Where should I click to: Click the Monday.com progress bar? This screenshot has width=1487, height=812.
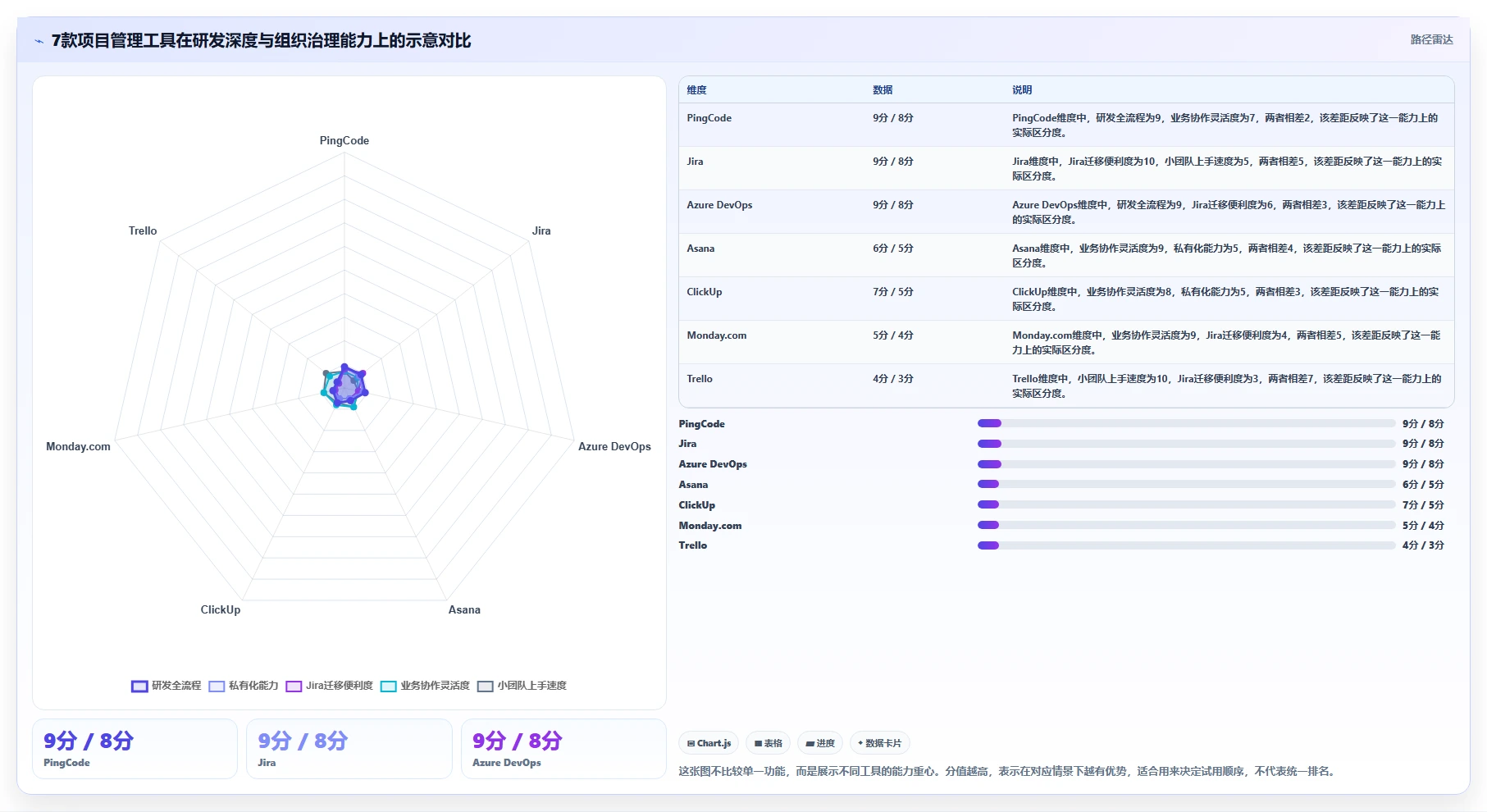1186,525
